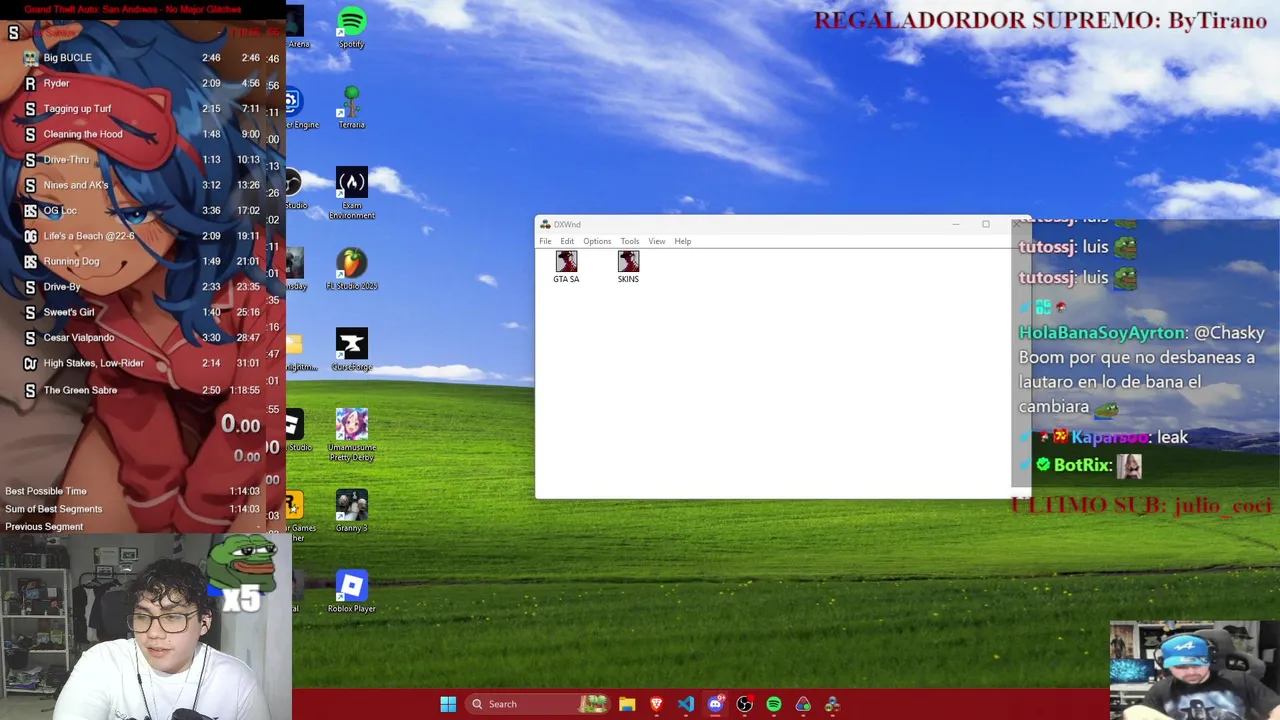Select the Granny 3 desktop shortcut
Viewport: 1280px width, 720px height.
pos(351,511)
